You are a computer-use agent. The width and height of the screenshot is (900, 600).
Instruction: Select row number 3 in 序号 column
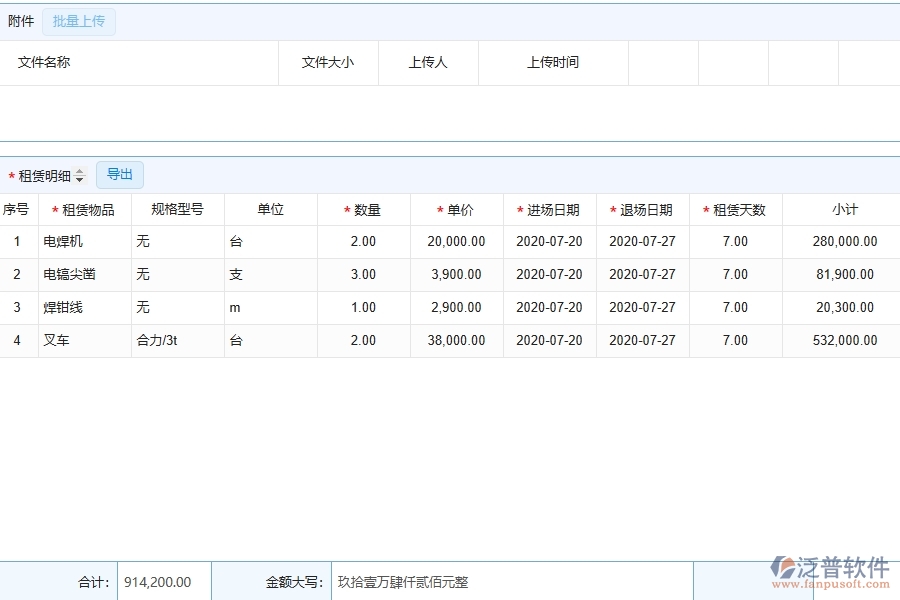(17, 307)
